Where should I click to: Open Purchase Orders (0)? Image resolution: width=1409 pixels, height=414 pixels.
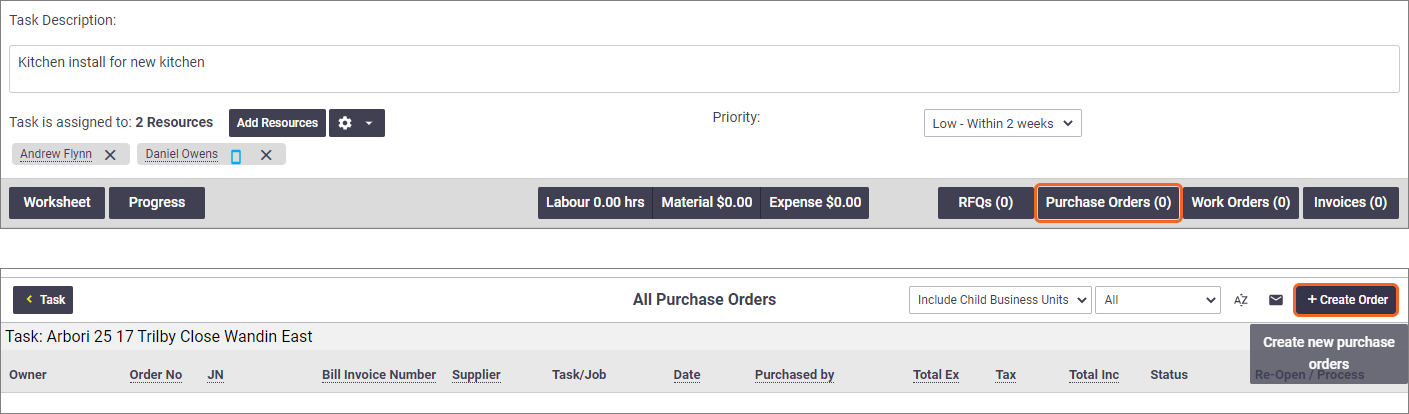click(1108, 202)
